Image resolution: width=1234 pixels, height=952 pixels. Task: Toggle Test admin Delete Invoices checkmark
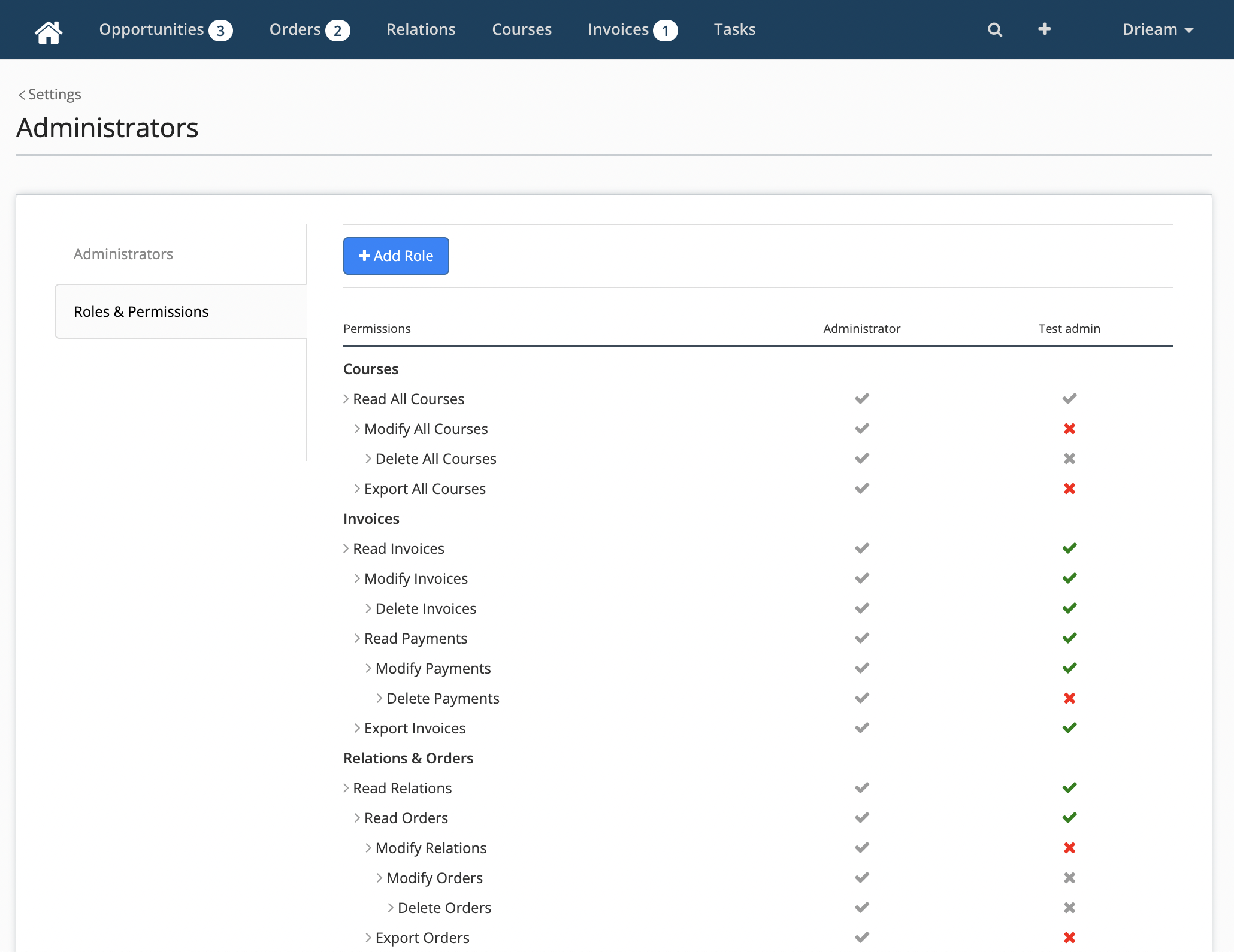point(1069,608)
